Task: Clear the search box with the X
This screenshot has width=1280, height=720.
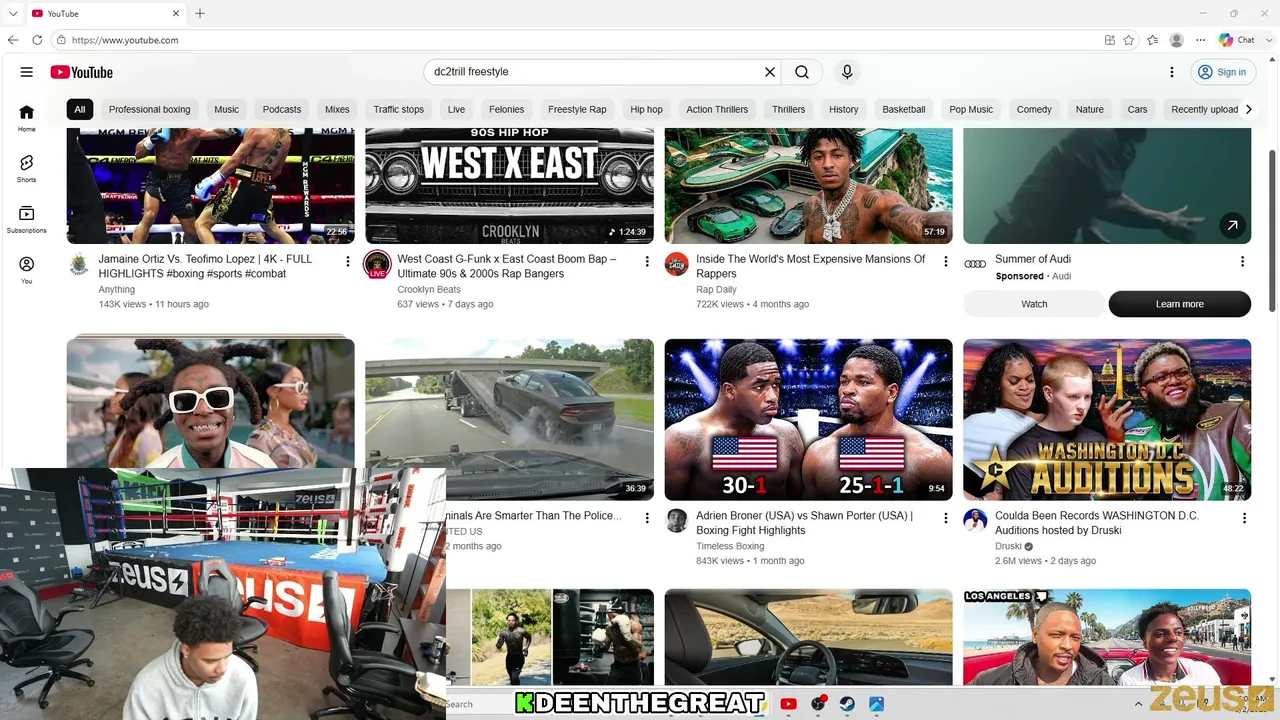Action: point(770,72)
